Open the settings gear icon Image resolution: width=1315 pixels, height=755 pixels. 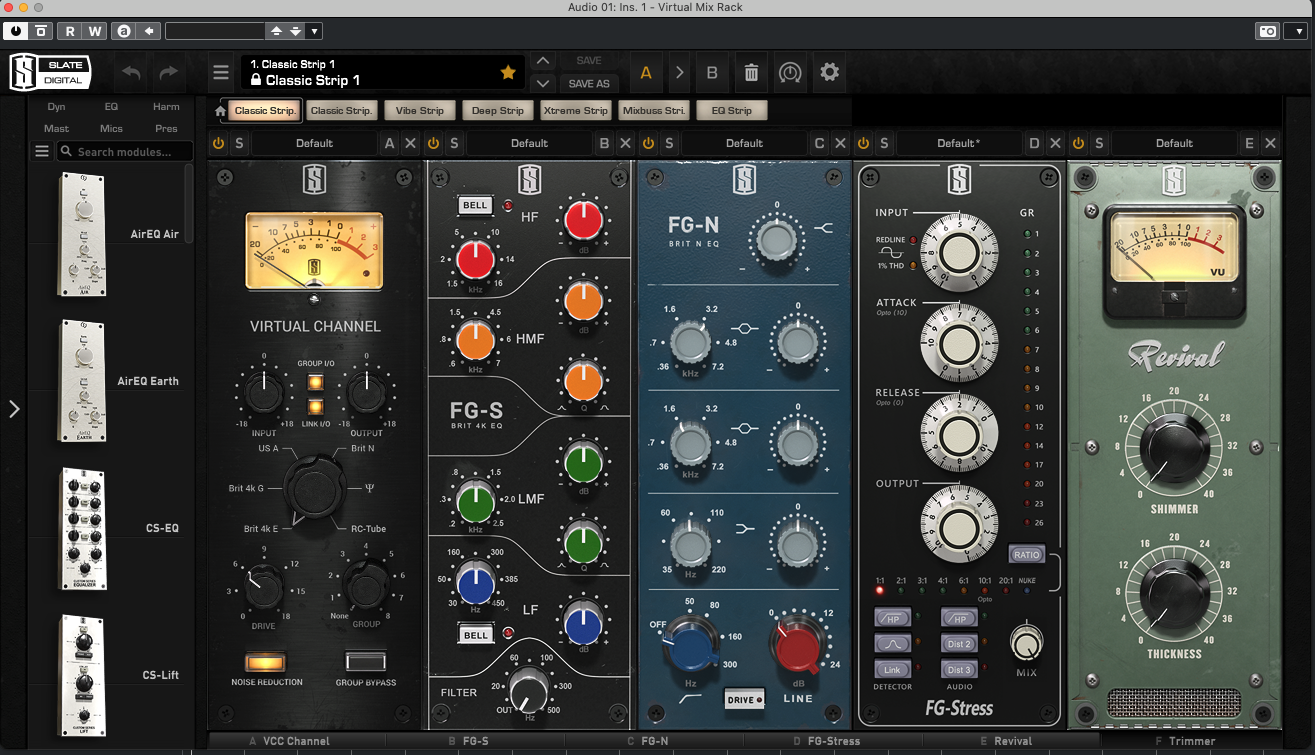click(x=829, y=72)
